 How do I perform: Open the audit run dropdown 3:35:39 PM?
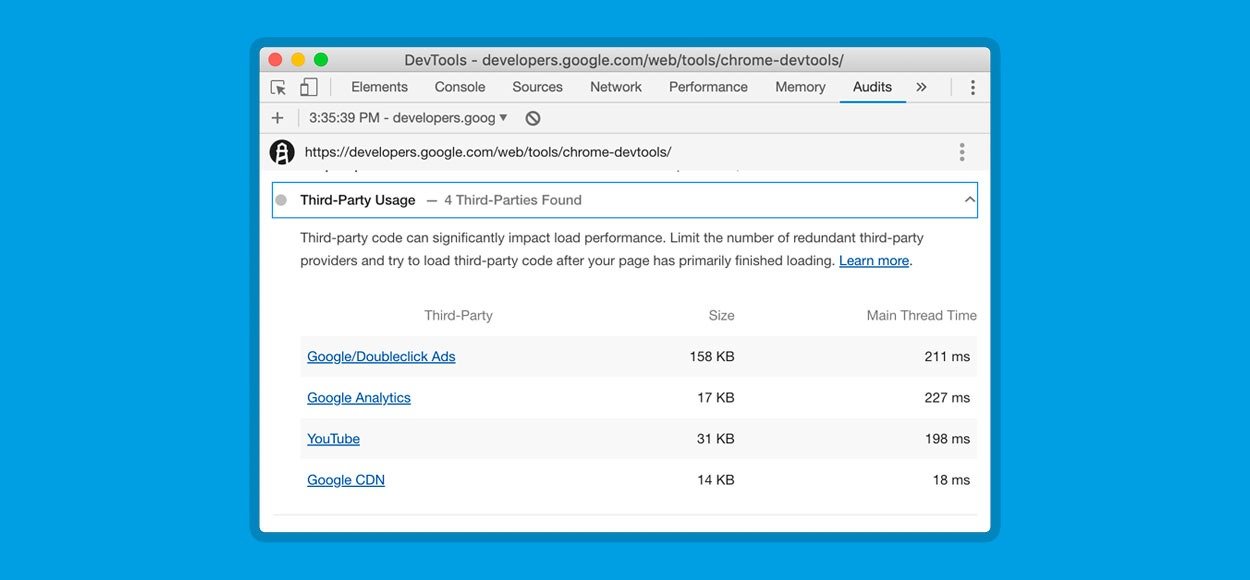point(408,118)
